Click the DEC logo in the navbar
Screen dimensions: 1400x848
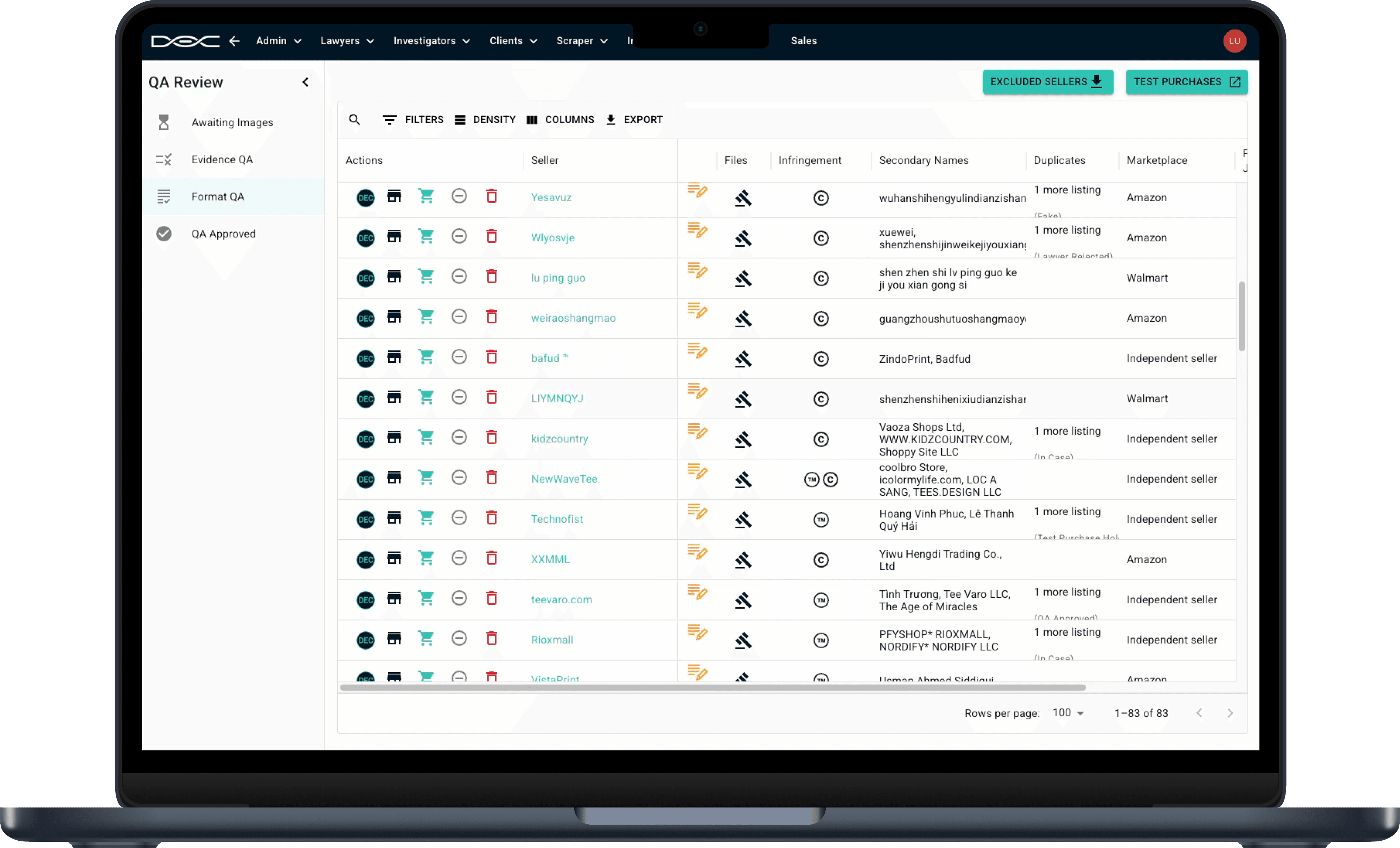coord(185,41)
